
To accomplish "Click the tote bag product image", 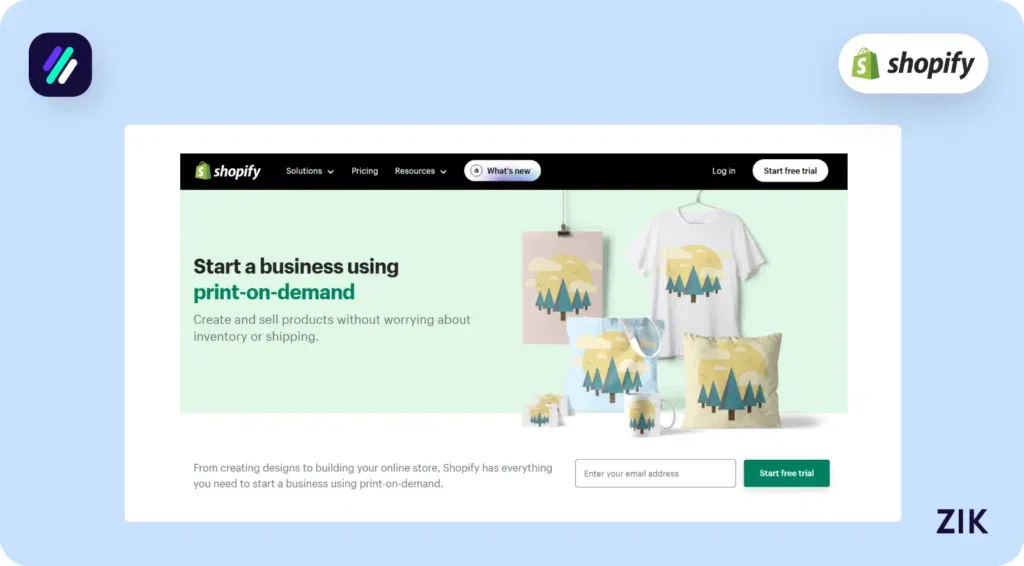I will 613,364.
